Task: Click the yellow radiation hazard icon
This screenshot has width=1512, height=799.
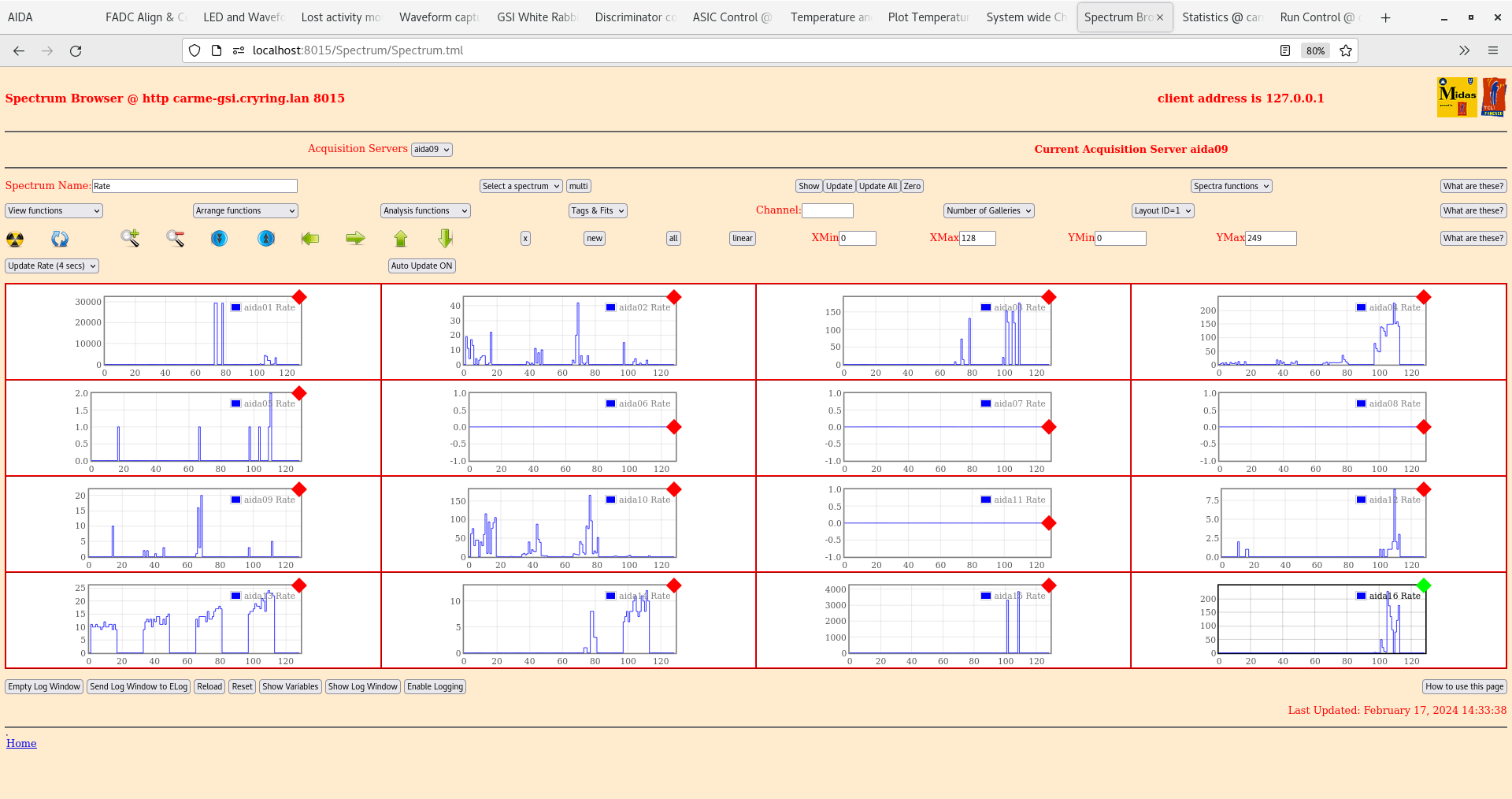Action: [15, 239]
